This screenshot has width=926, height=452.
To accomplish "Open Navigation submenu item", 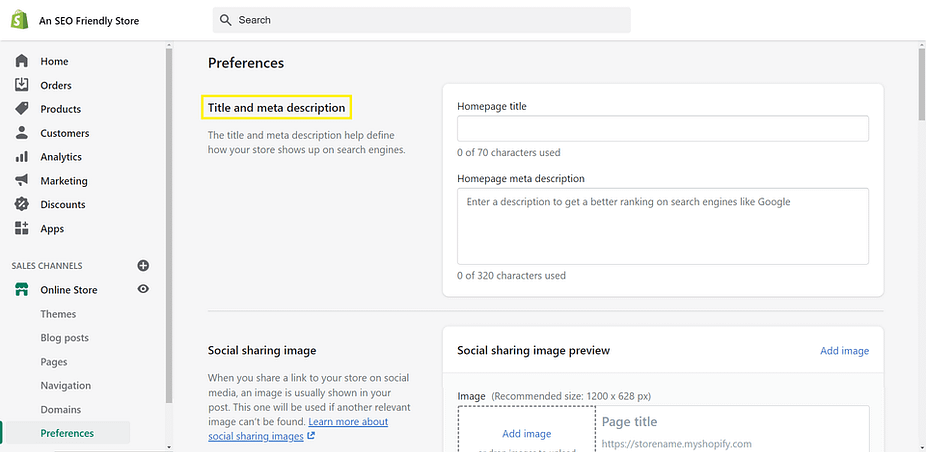I will tap(66, 385).
